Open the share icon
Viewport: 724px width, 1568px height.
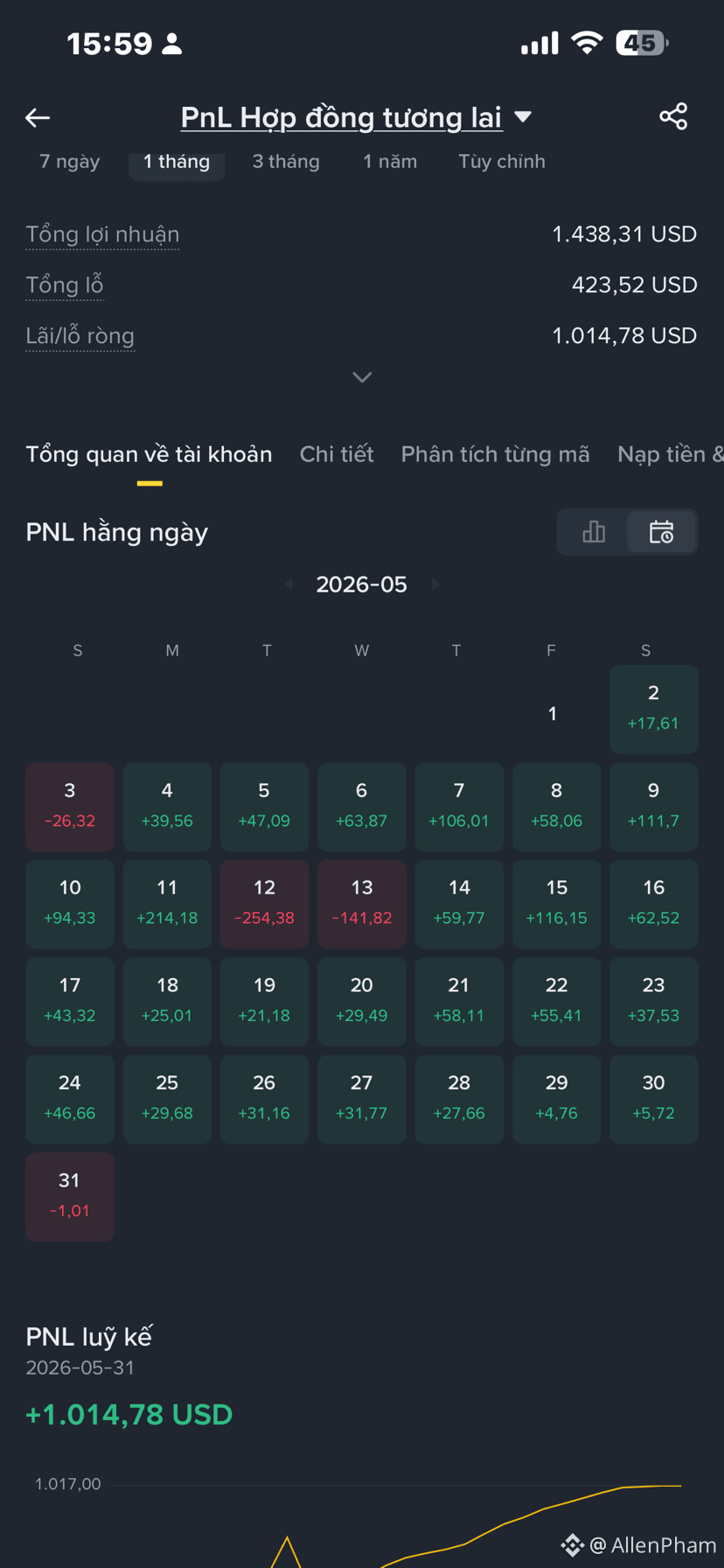(673, 116)
